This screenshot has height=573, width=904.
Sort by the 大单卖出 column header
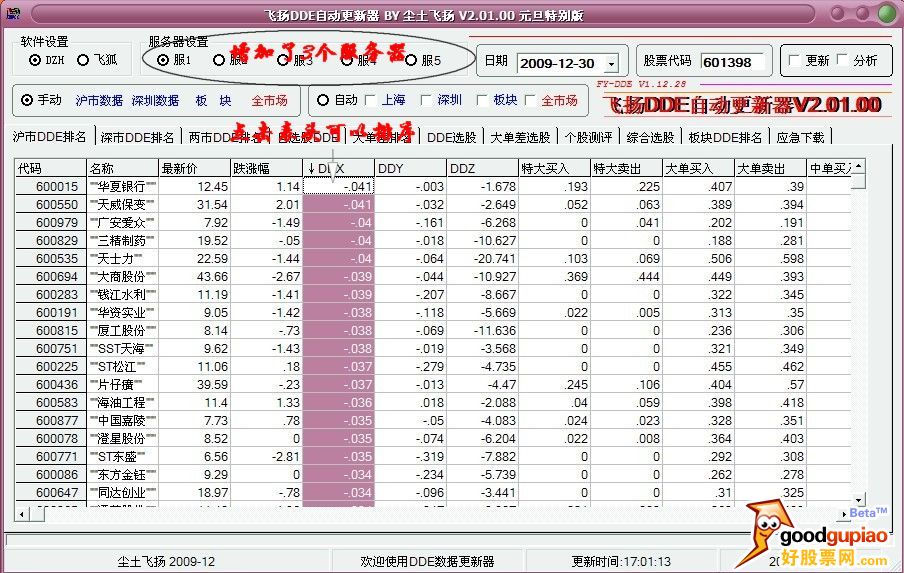tap(771, 168)
